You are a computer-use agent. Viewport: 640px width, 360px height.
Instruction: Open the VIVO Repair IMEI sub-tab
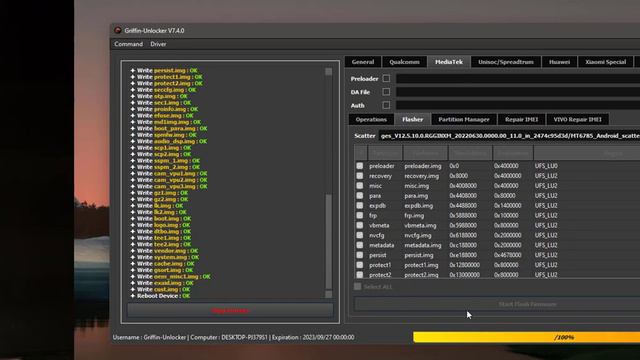click(x=577, y=120)
